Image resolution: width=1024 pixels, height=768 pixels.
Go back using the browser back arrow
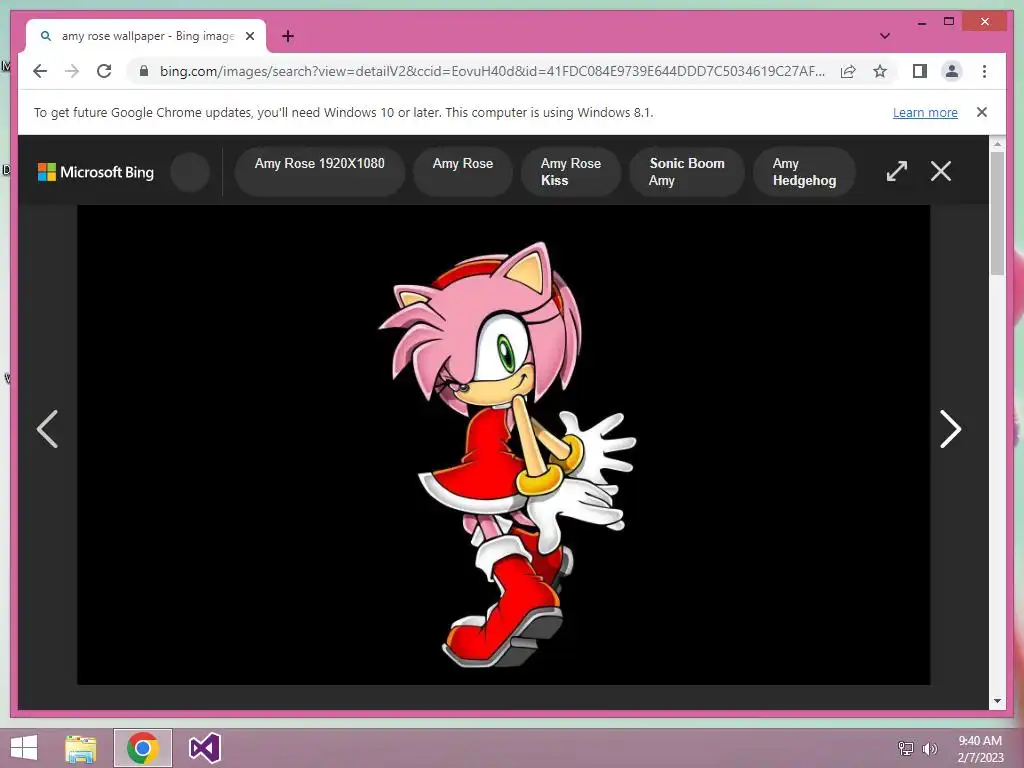[x=40, y=71]
